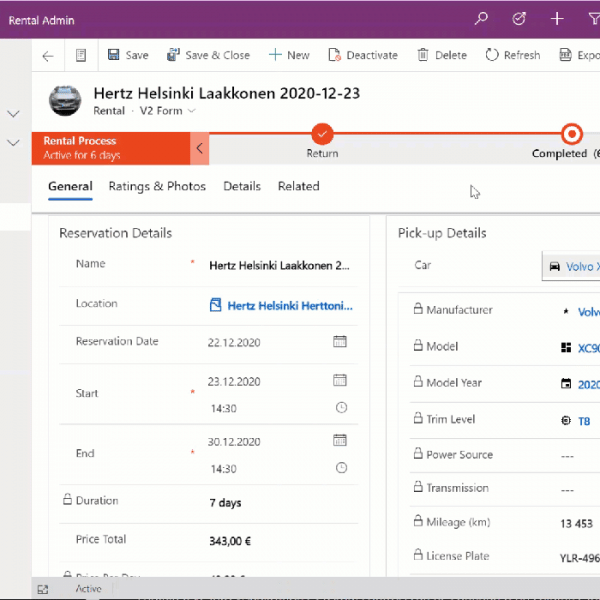This screenshot has width=600, height=600.
Task: Click the Duration lock icon
Action: [67, 499]
